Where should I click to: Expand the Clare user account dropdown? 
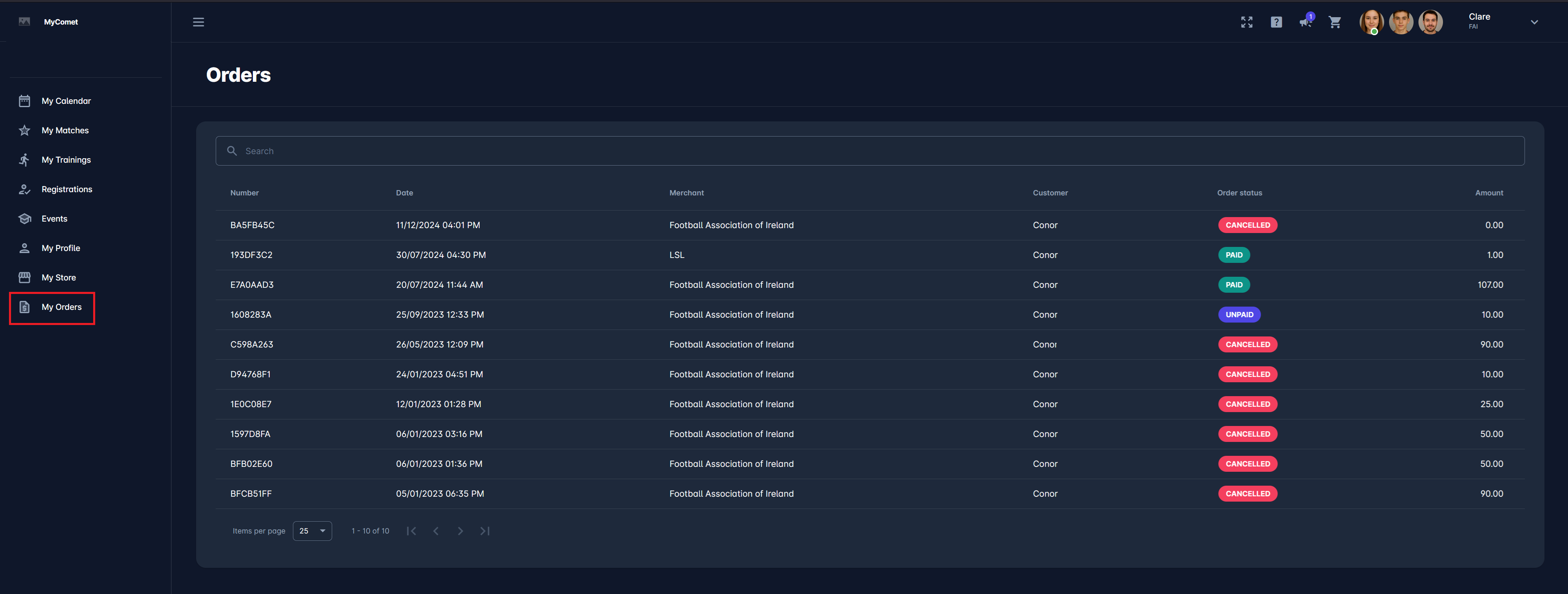tap(1534, 22)
